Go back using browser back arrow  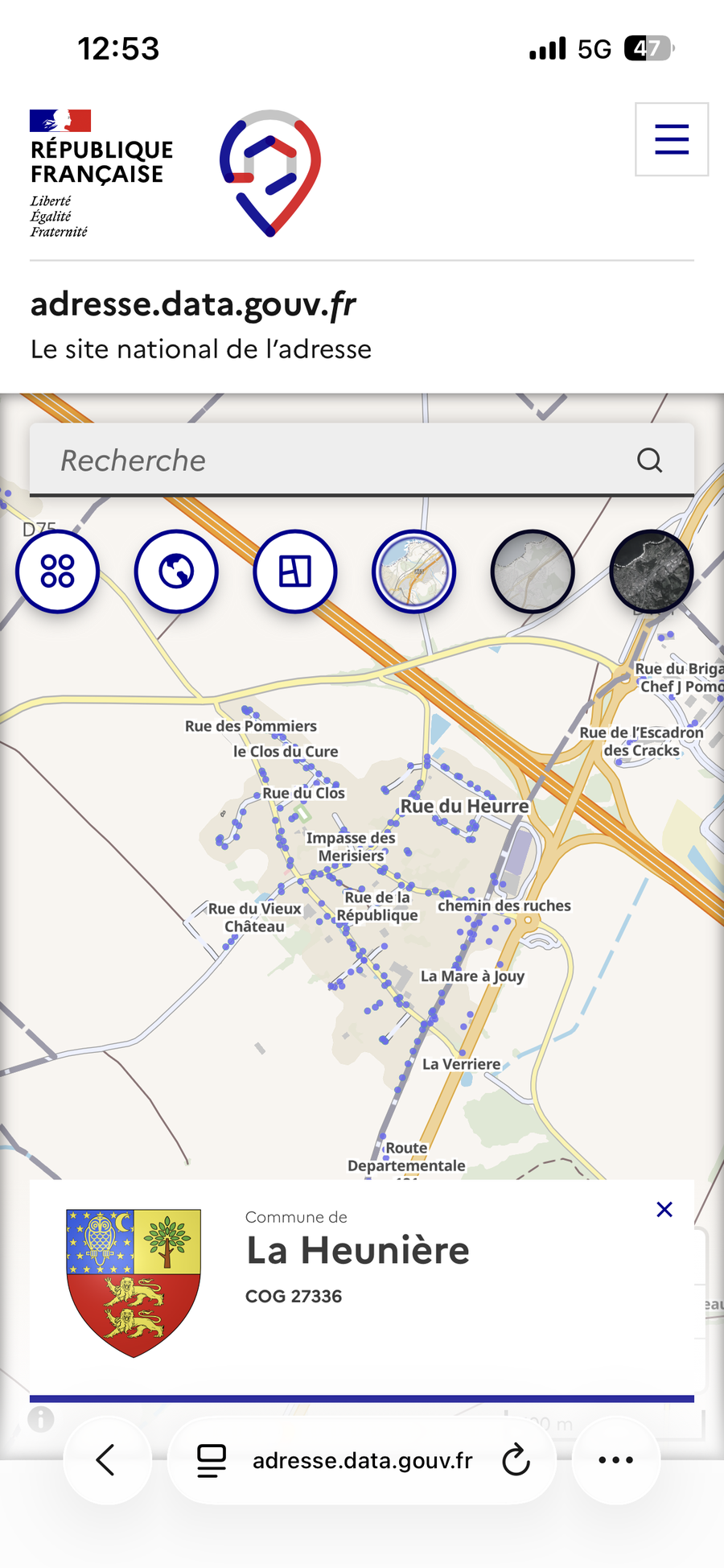click(106, 1460)
